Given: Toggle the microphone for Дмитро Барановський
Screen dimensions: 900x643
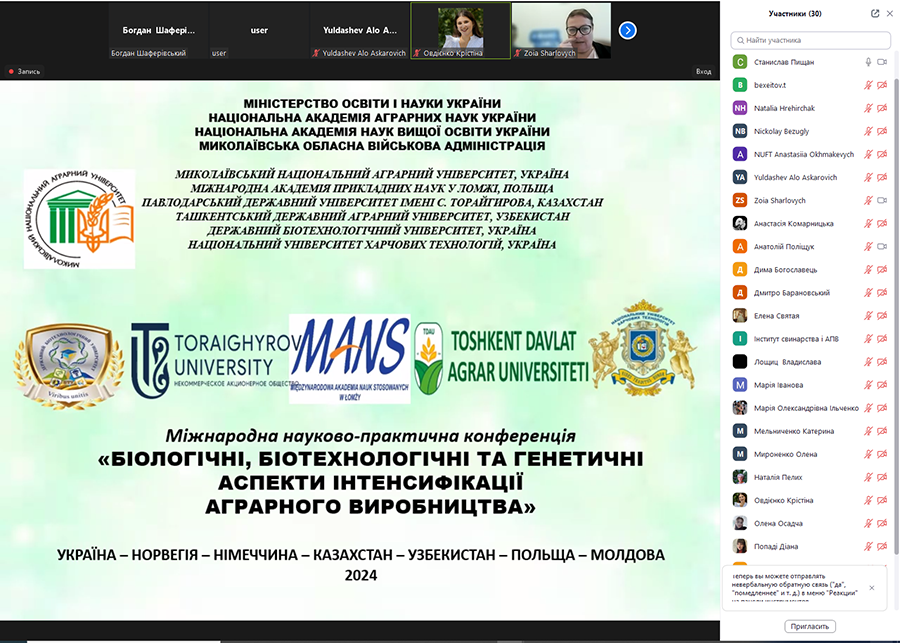Looking at the screenshot, I should 868,293.
